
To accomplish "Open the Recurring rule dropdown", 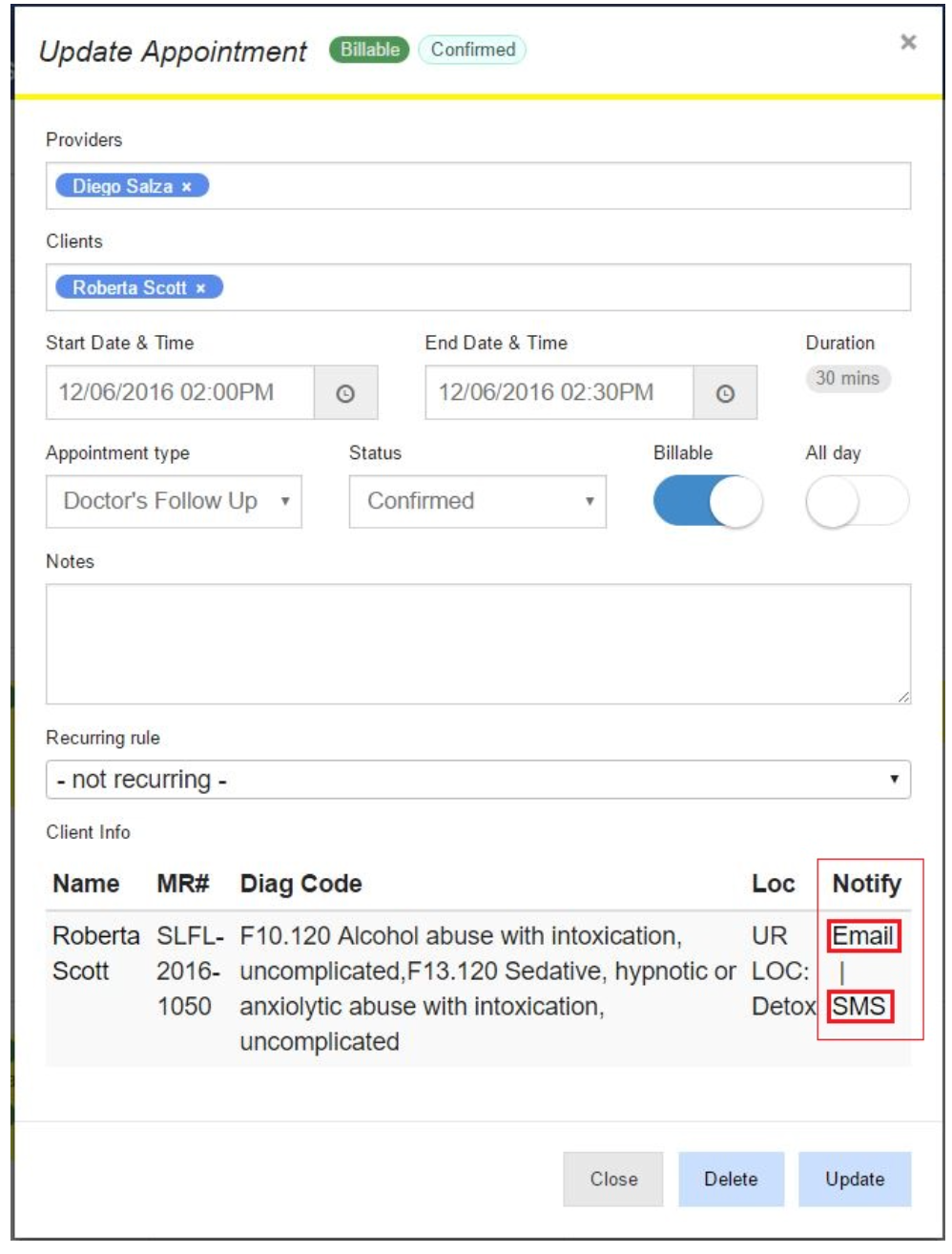I will [477, 780].
